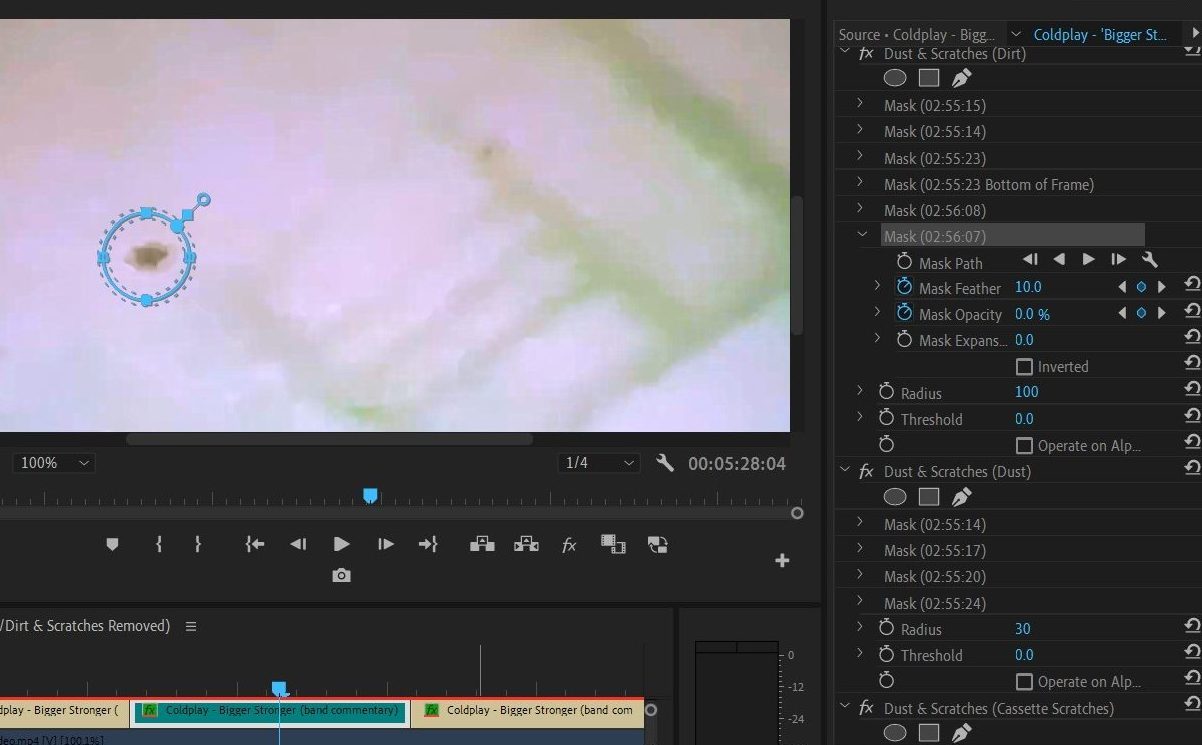Screen dimensions: 1202x745
Task: Go to In point
Action: (255, 544)
